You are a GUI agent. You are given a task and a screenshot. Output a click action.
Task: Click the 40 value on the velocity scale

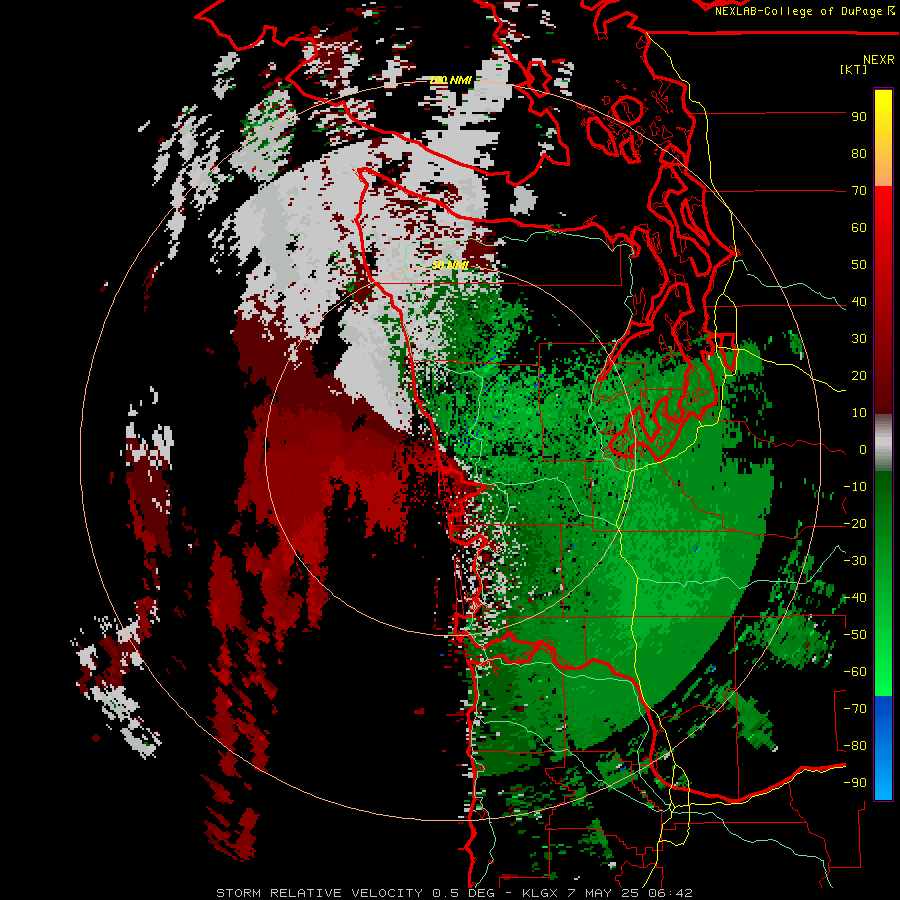[x=859, y=301]
